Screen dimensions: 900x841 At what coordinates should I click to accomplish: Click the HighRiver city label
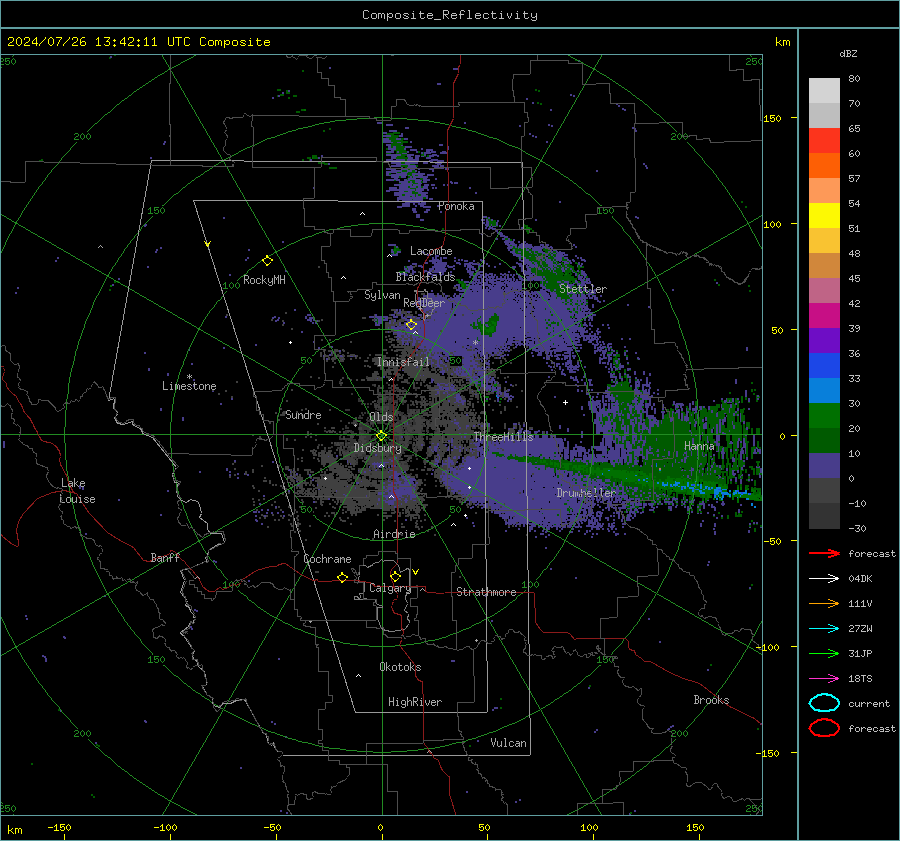pyautogui.click(x=415, y=702)
